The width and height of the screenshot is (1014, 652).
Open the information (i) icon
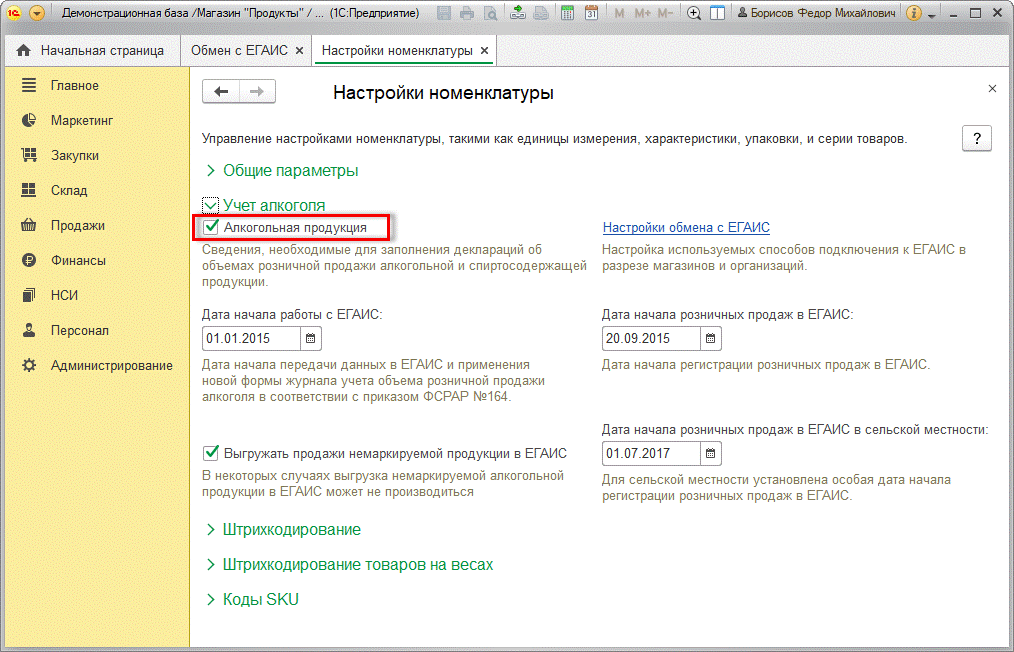point(913,13)
